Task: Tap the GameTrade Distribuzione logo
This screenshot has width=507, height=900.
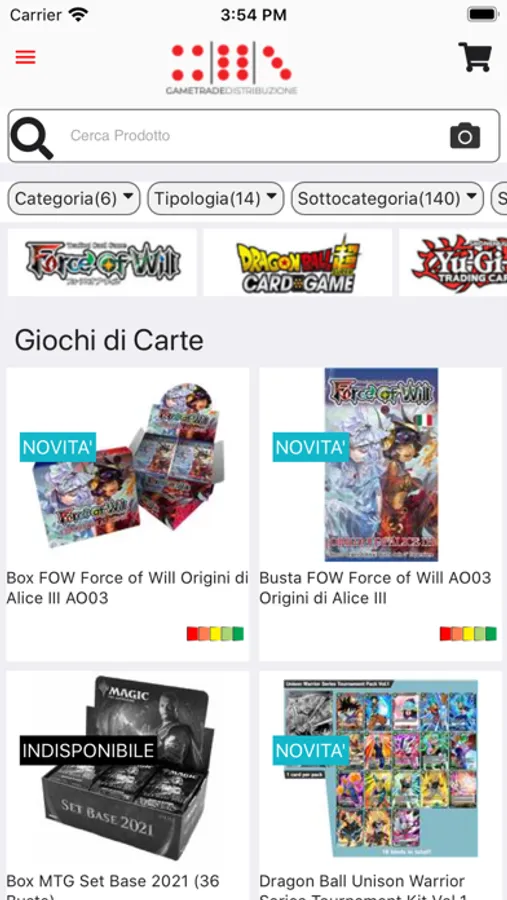Action: pyautogui.click(x=231, y=69)
